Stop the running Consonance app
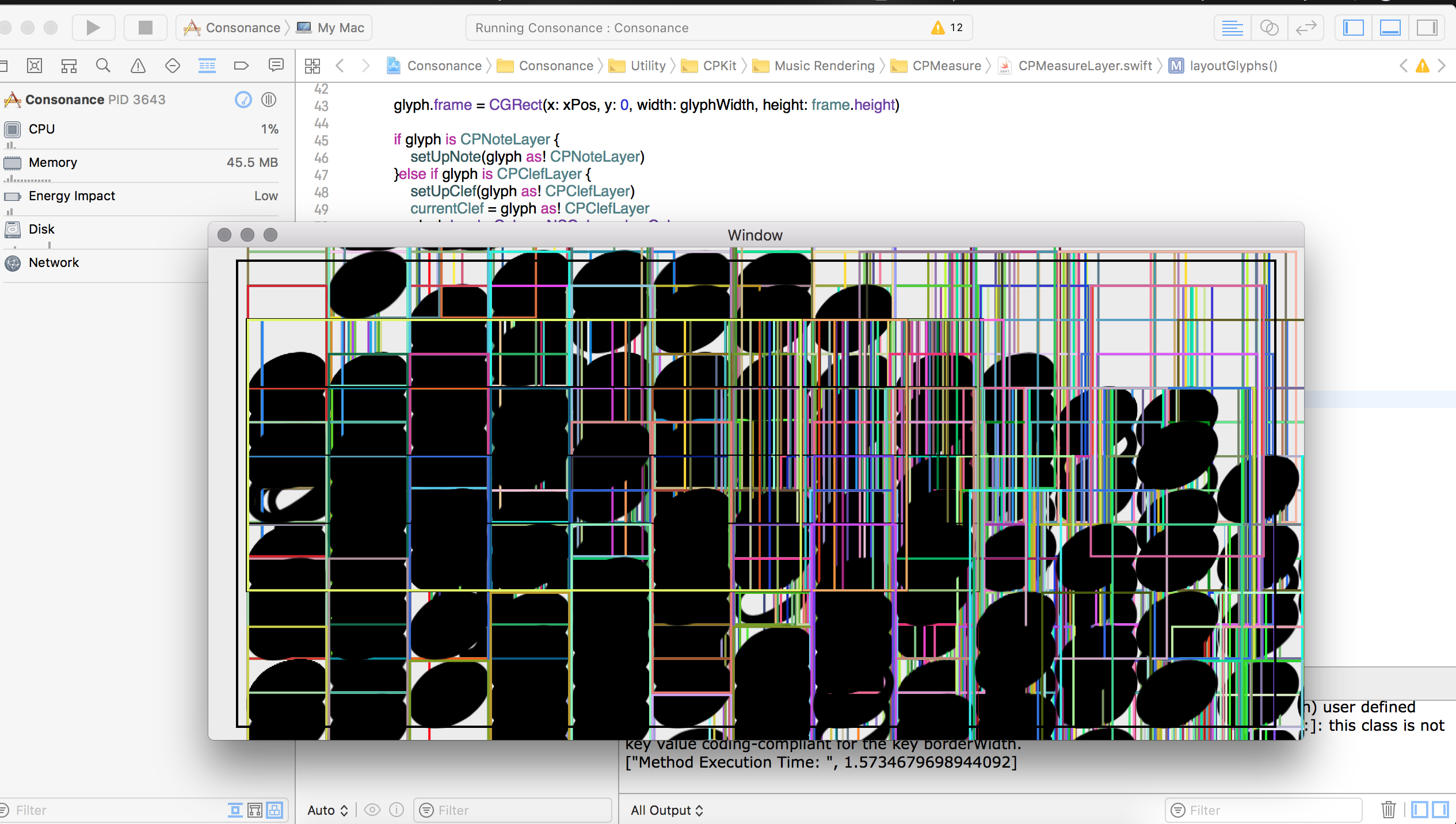Viewport: 1456px width, 824px height. pos(146,28)
